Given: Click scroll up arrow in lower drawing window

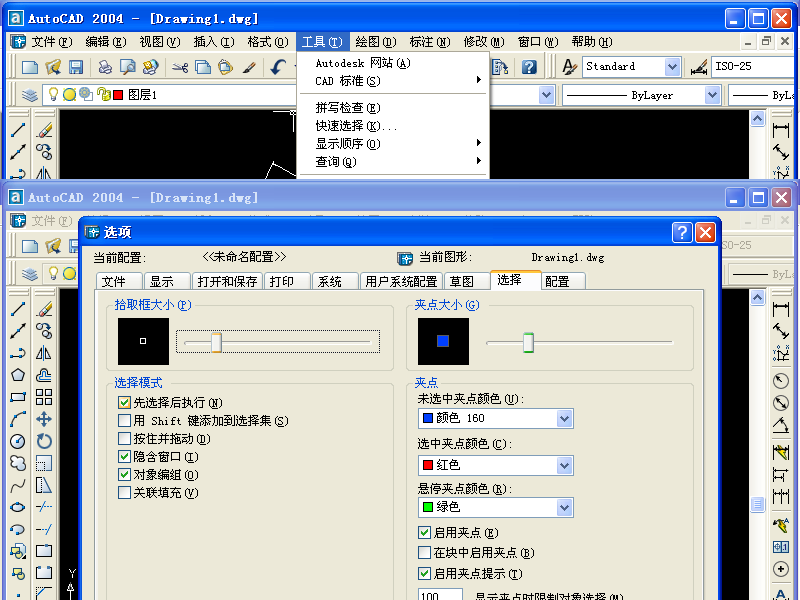Looking at the screenshot, I should point(758,297).
